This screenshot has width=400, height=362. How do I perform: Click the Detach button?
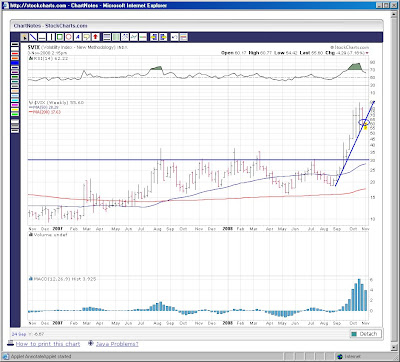[365, 334]
